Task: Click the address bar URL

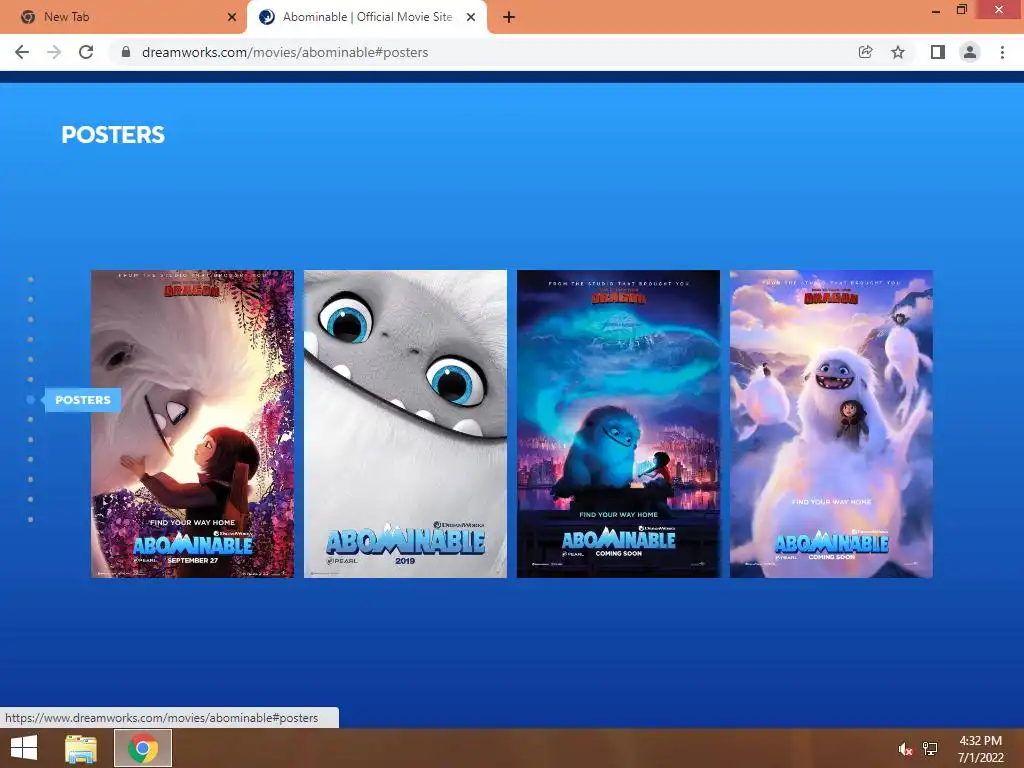Action: click(285, 52)
